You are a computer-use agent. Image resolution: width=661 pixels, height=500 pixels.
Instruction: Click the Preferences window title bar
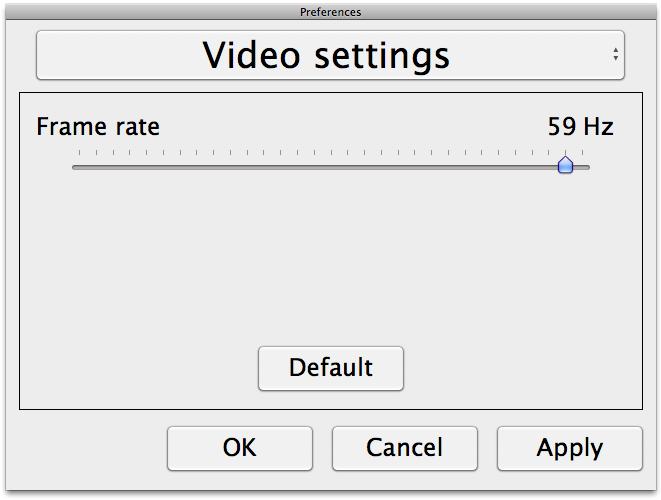(330, 12)
